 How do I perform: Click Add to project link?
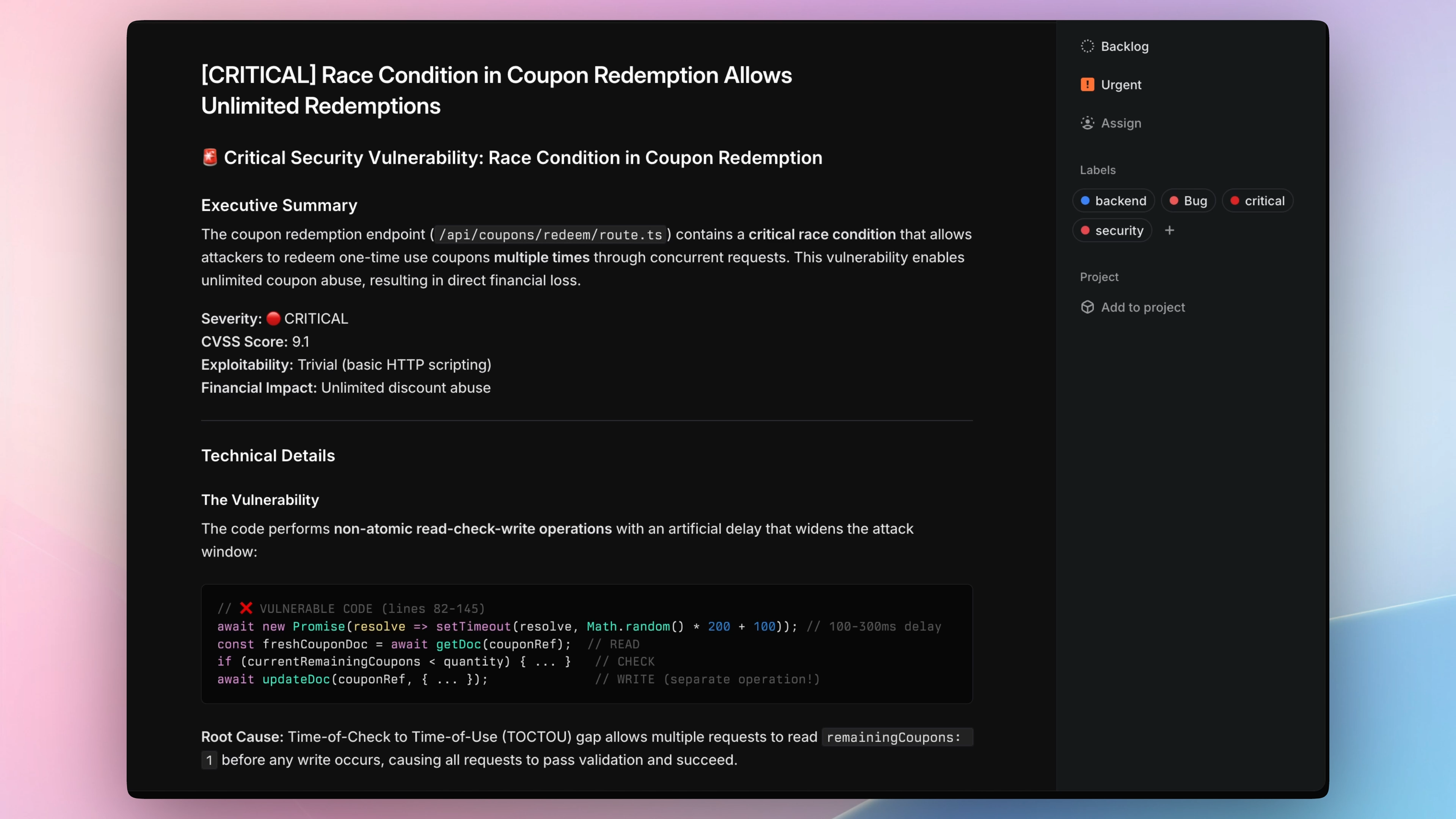coord(1143,307)
